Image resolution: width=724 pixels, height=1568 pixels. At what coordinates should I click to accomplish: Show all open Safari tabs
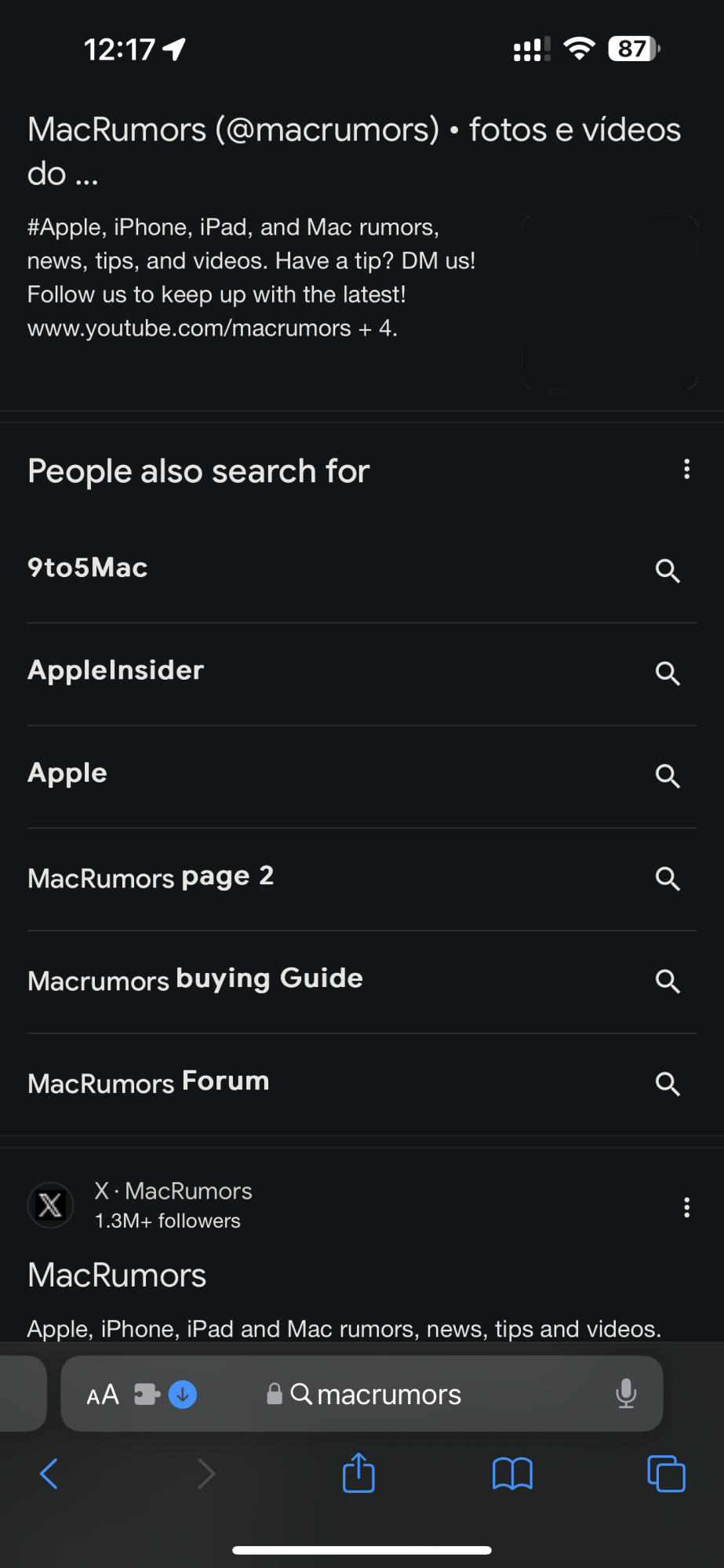pos(666,1474)
